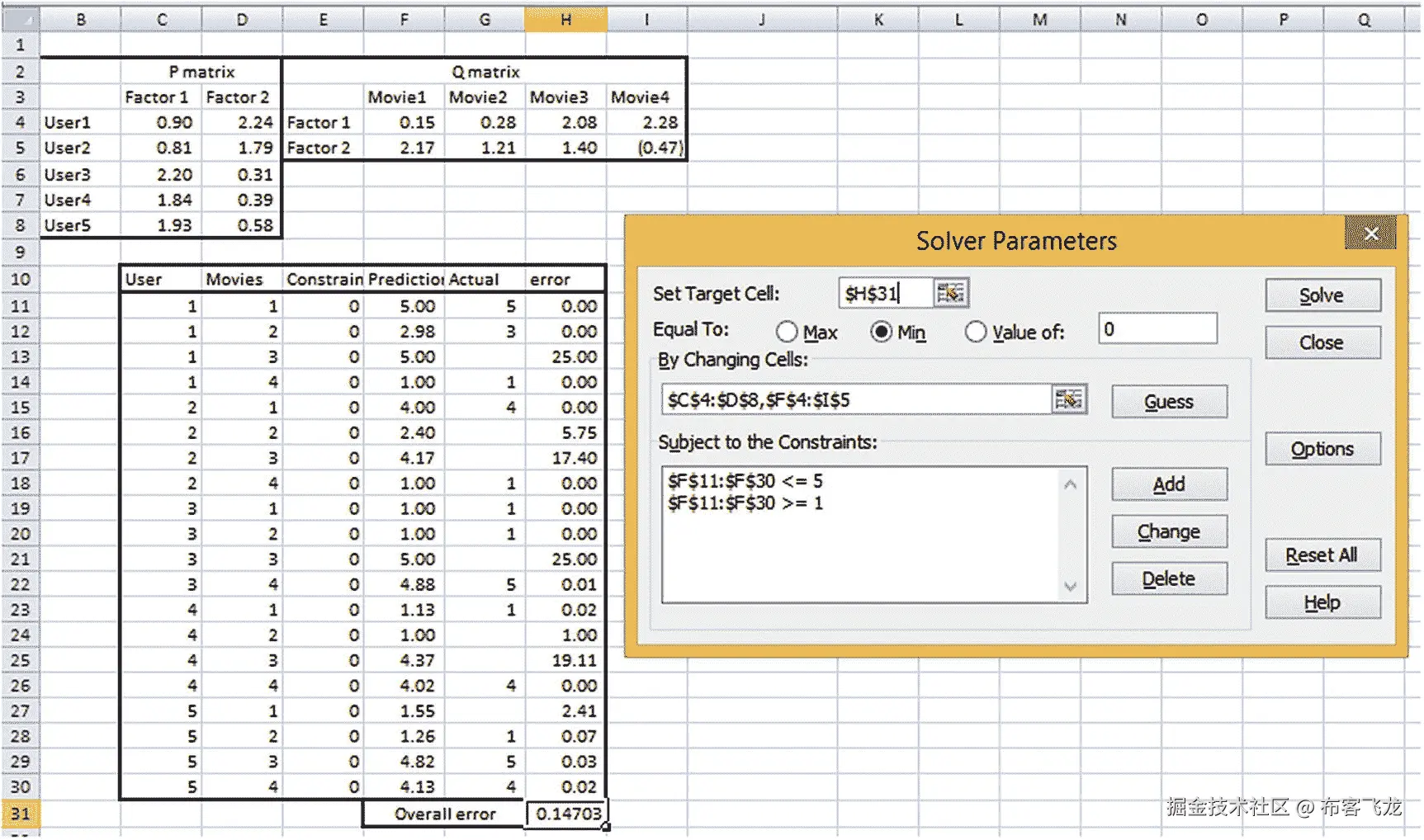
Task: Click the User3 label cell
Action: click(x=81, y=175)
